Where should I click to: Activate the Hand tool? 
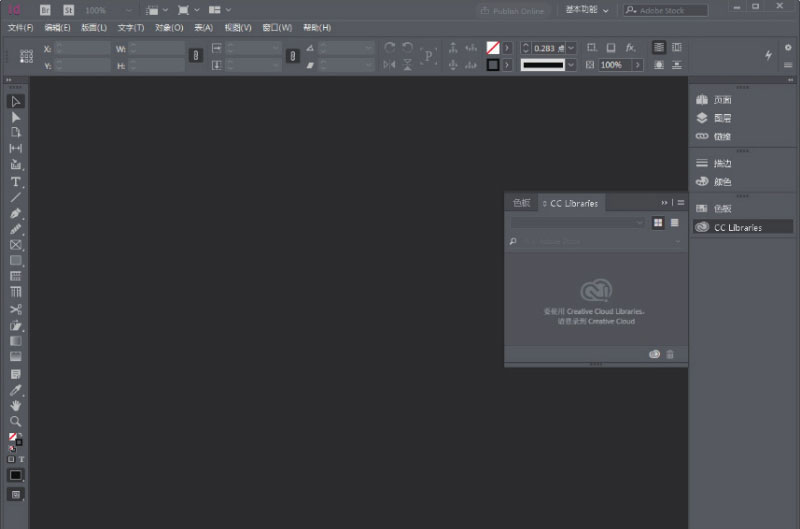pos(16,405)
